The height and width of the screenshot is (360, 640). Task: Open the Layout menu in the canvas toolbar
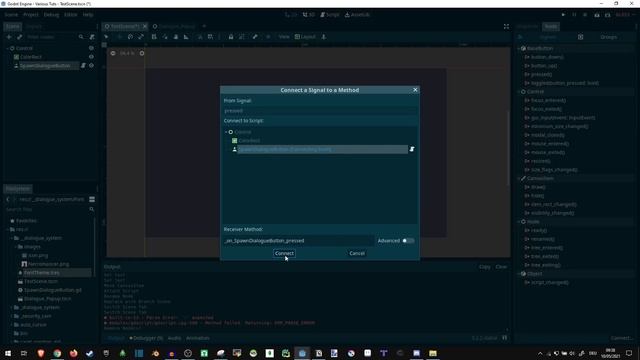pos(305,37)
